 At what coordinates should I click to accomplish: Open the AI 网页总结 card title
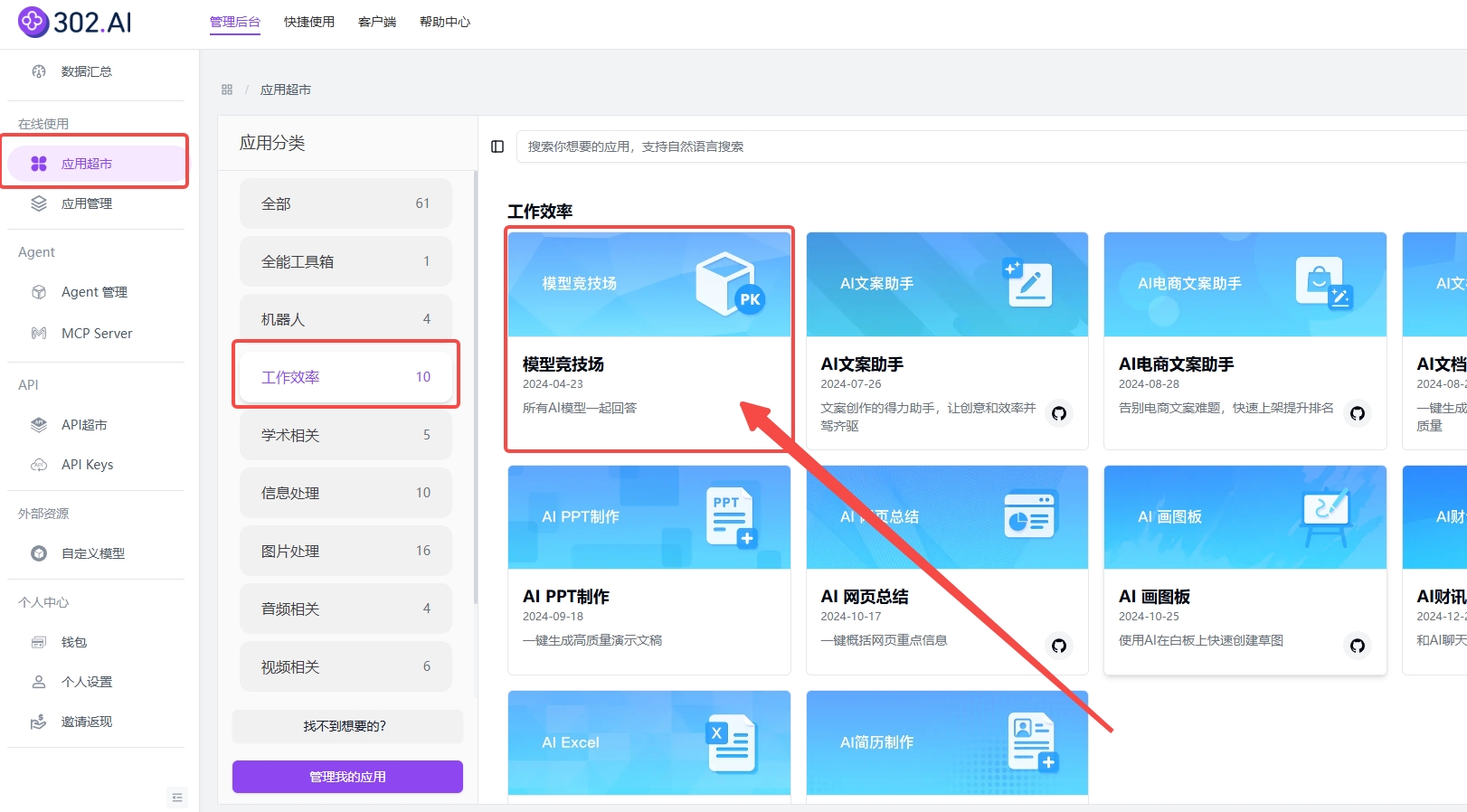pyautogui.click(x=865, y=597)
